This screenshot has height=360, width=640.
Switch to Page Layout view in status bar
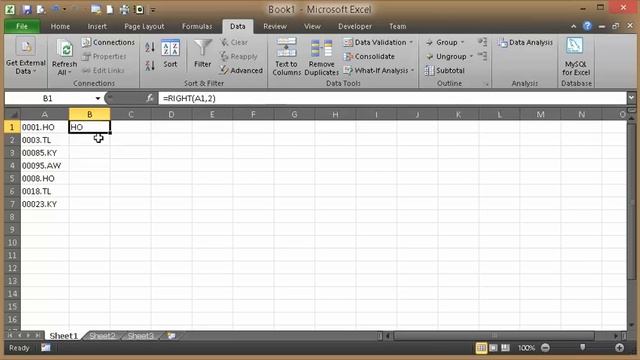[493, 348]
